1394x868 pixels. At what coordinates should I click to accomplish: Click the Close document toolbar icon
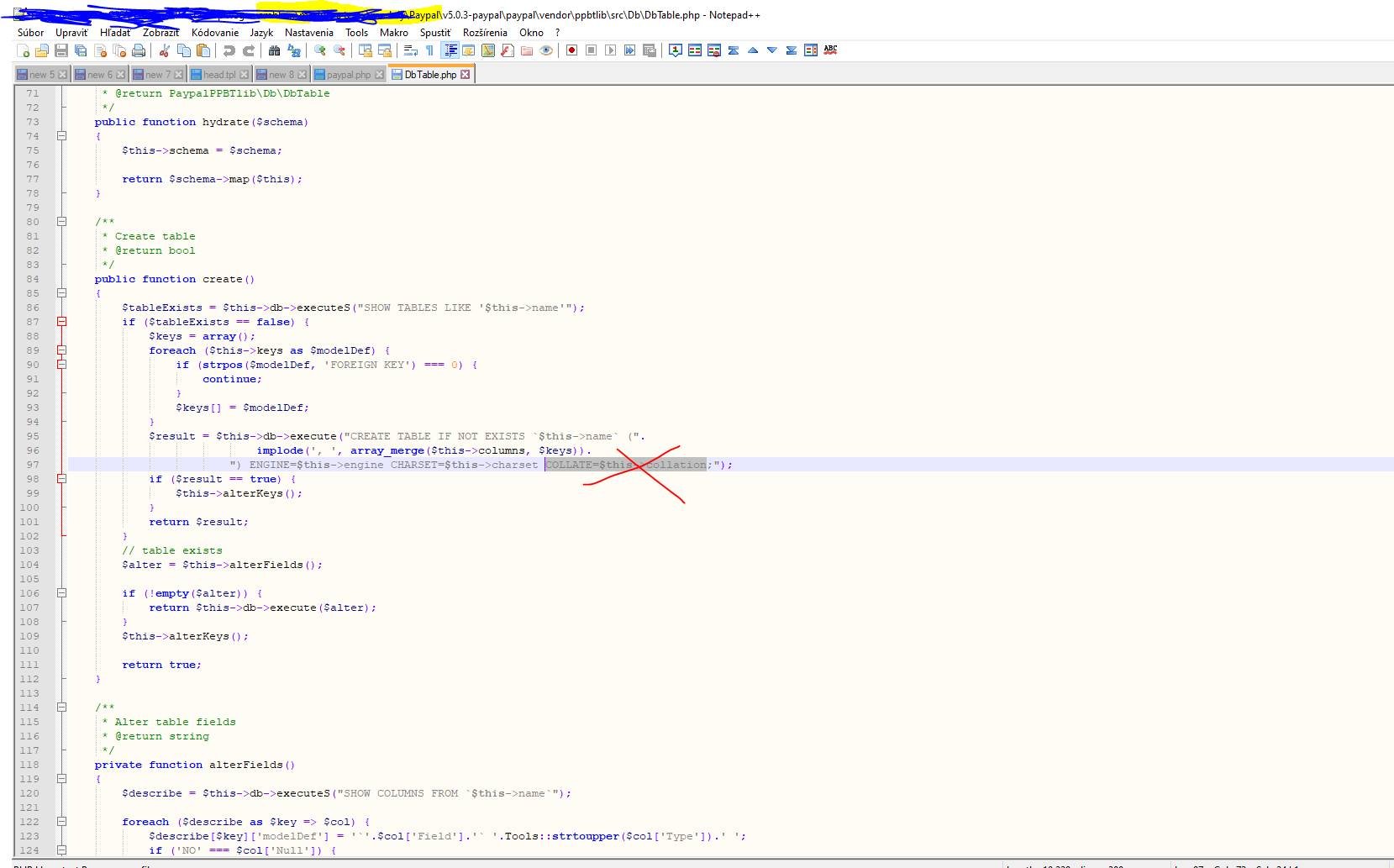tap(100, 50)
